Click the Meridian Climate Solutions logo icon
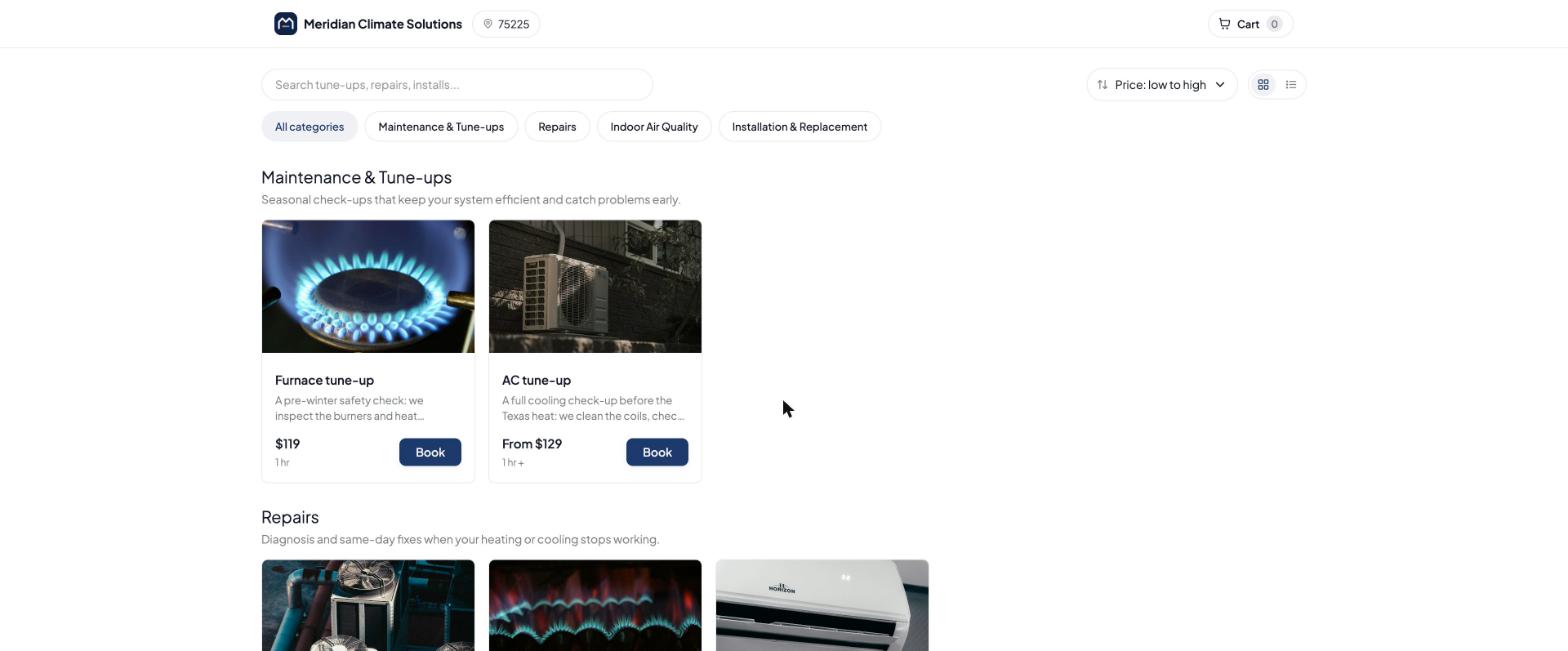1568x651 pixels. pos(285,24)
